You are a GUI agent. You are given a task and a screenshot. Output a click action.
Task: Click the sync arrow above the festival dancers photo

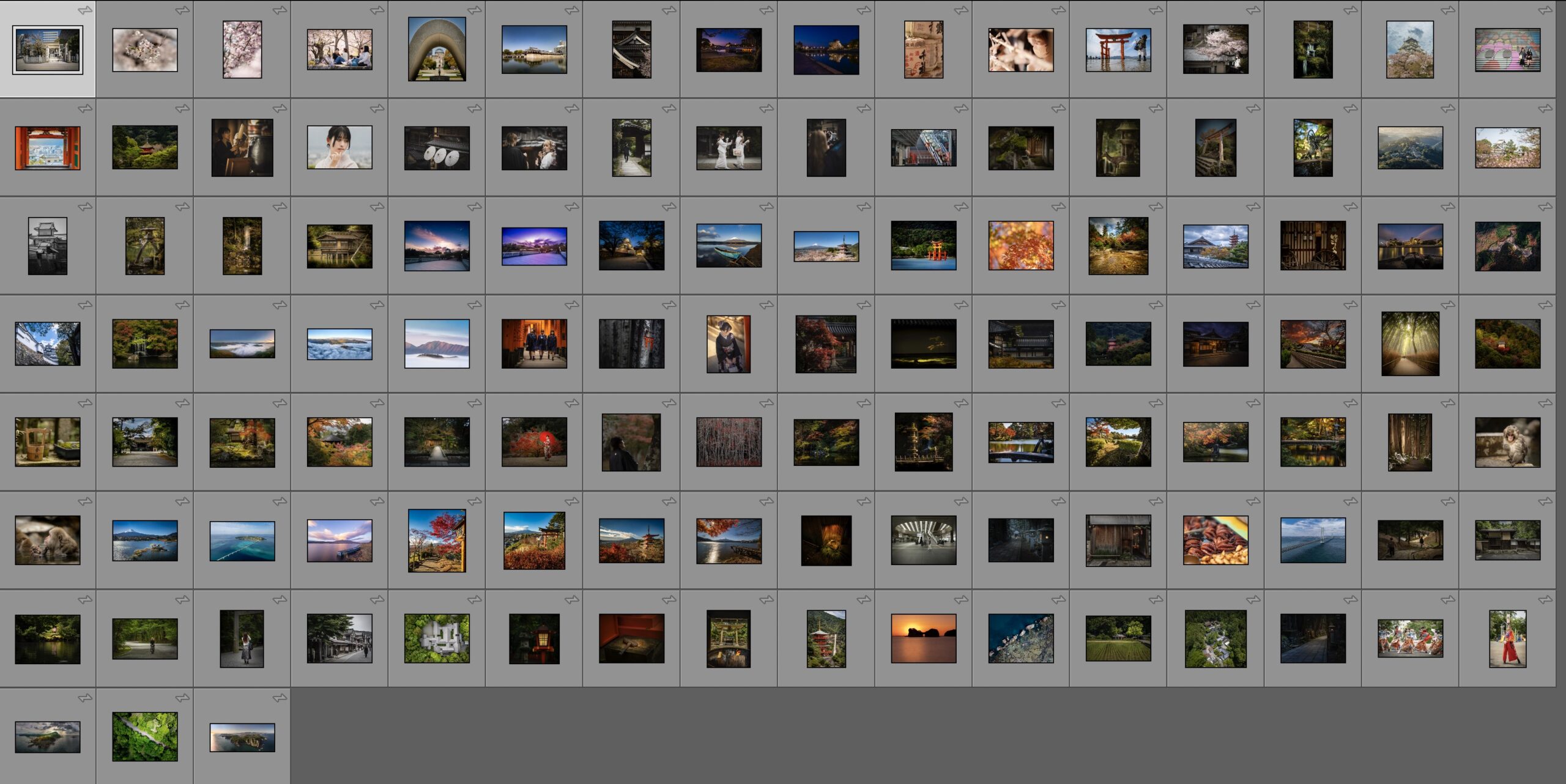click(1447, 599)
